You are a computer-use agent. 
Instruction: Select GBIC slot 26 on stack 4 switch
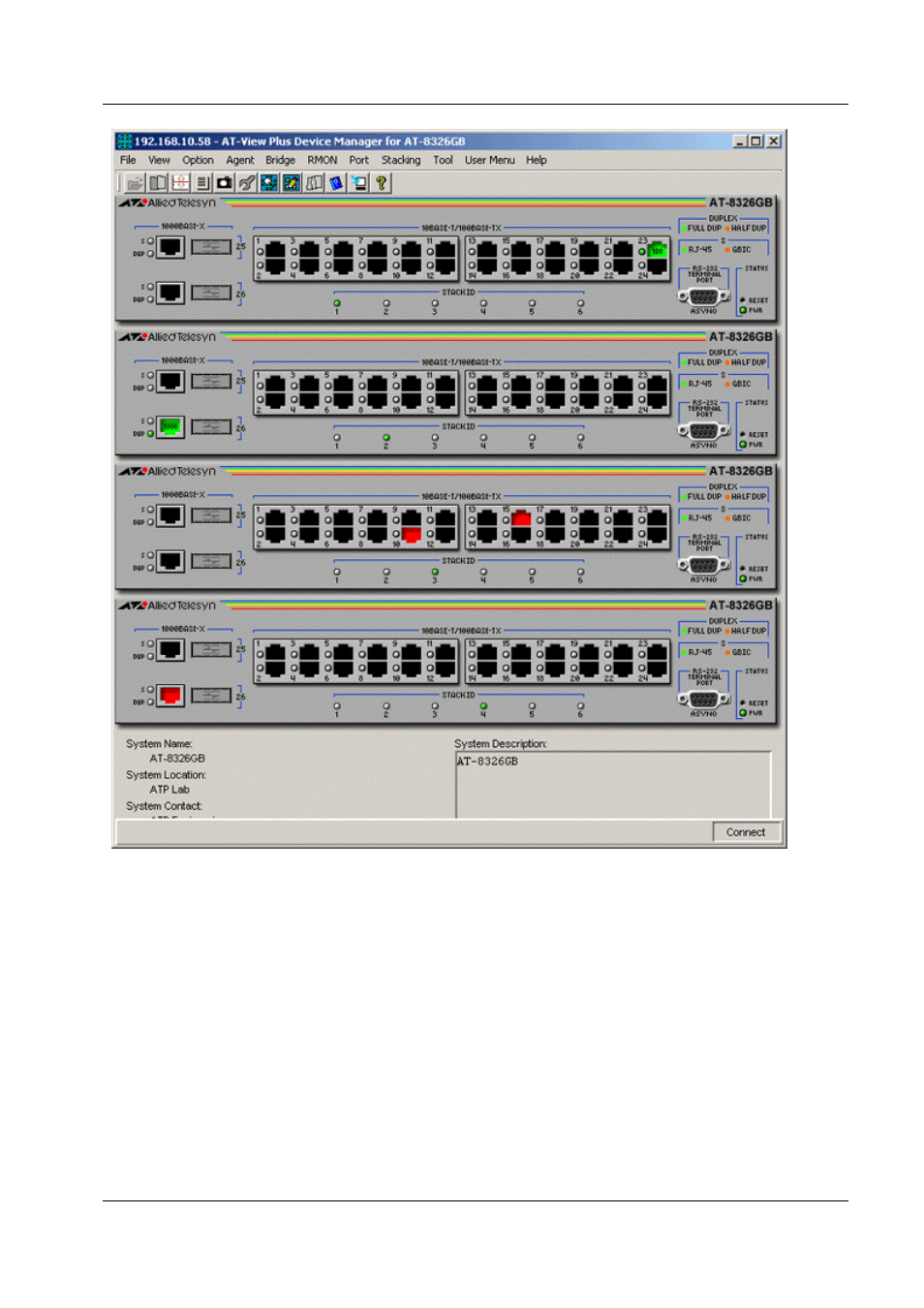click(211, 695)
